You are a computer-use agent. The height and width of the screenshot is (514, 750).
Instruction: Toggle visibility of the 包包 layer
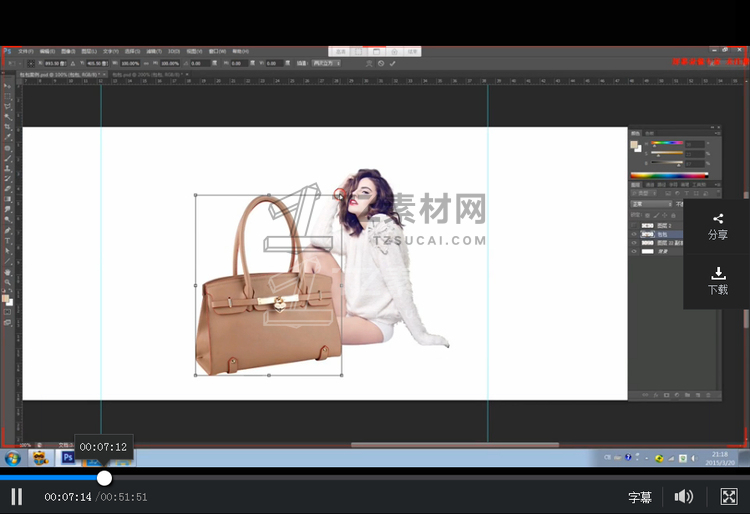click(x=634, y=234)
